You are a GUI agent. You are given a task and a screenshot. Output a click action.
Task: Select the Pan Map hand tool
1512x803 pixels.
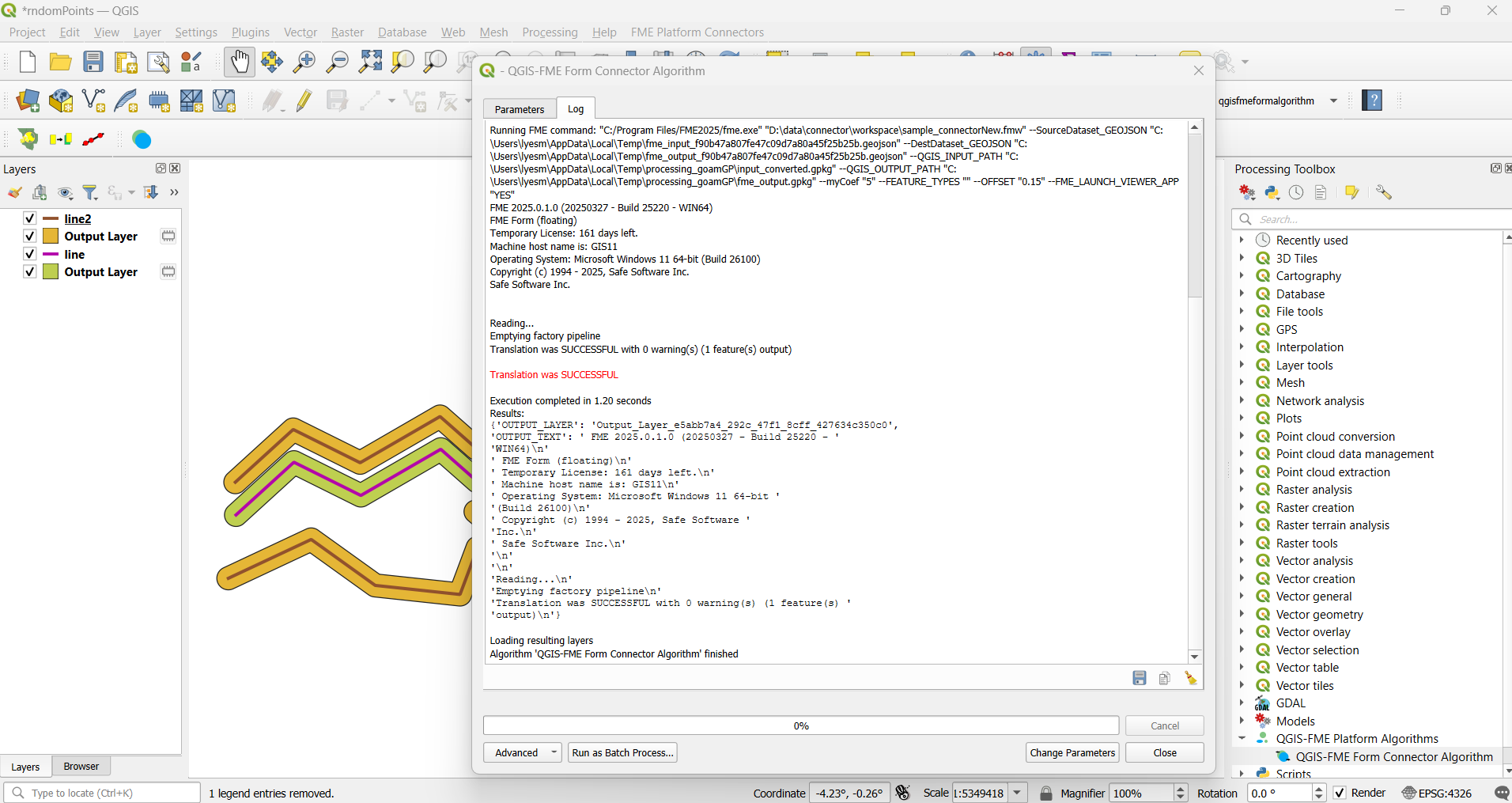pos(240,62)
